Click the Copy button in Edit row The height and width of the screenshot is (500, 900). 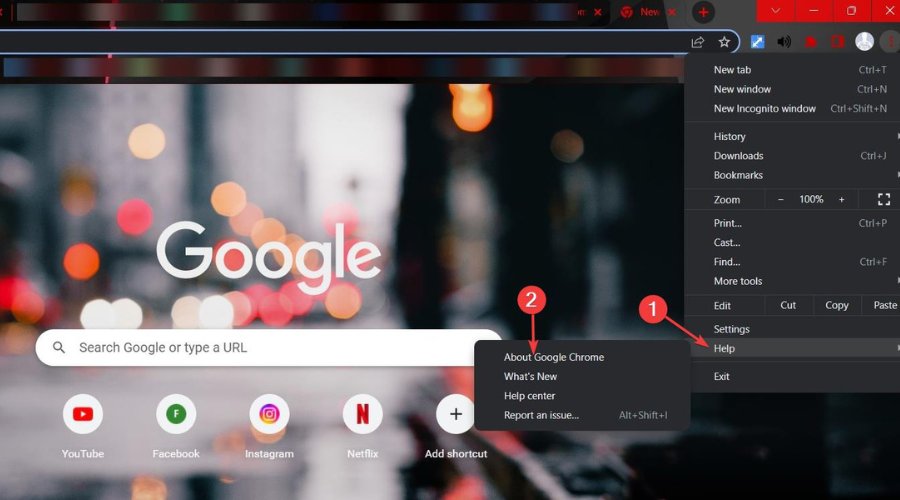837,305
